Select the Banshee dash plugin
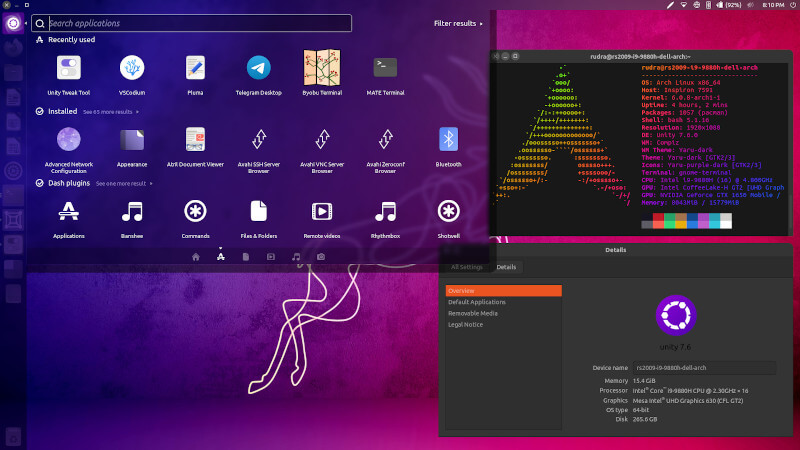This screenshot has height=450, width=800. pos(132,219)
